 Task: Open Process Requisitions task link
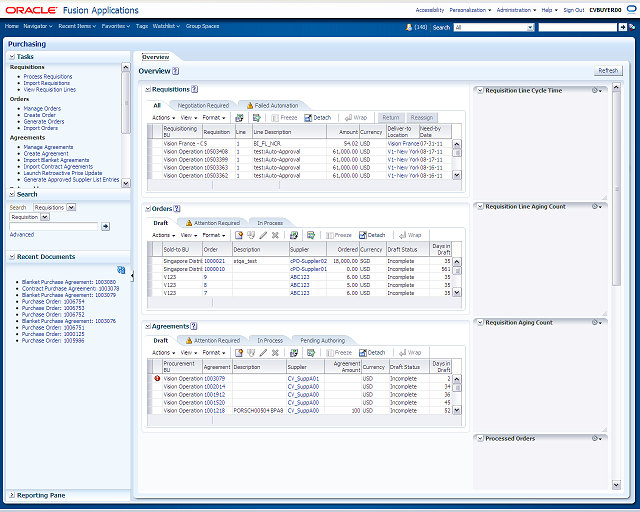(x=48, y=77)
